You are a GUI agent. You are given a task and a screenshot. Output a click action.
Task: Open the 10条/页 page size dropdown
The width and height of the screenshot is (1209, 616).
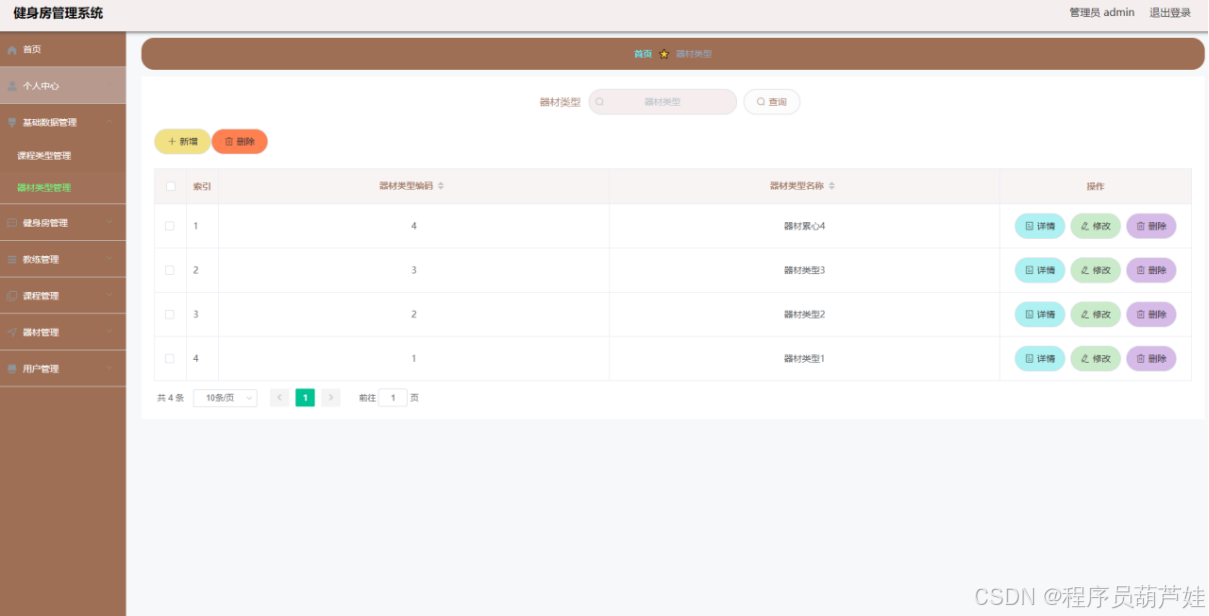coord(225,398)
